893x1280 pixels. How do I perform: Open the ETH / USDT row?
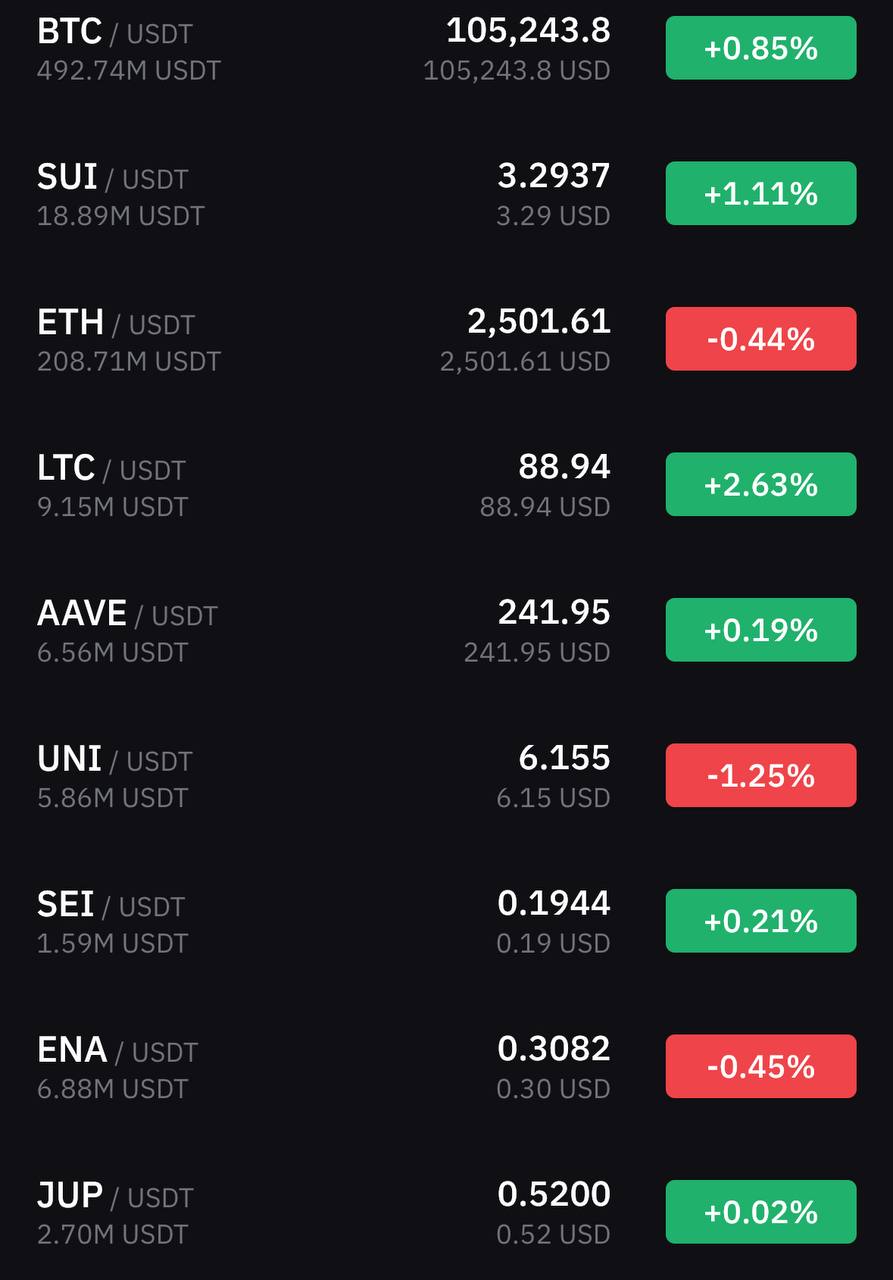[x=446, y=339]
